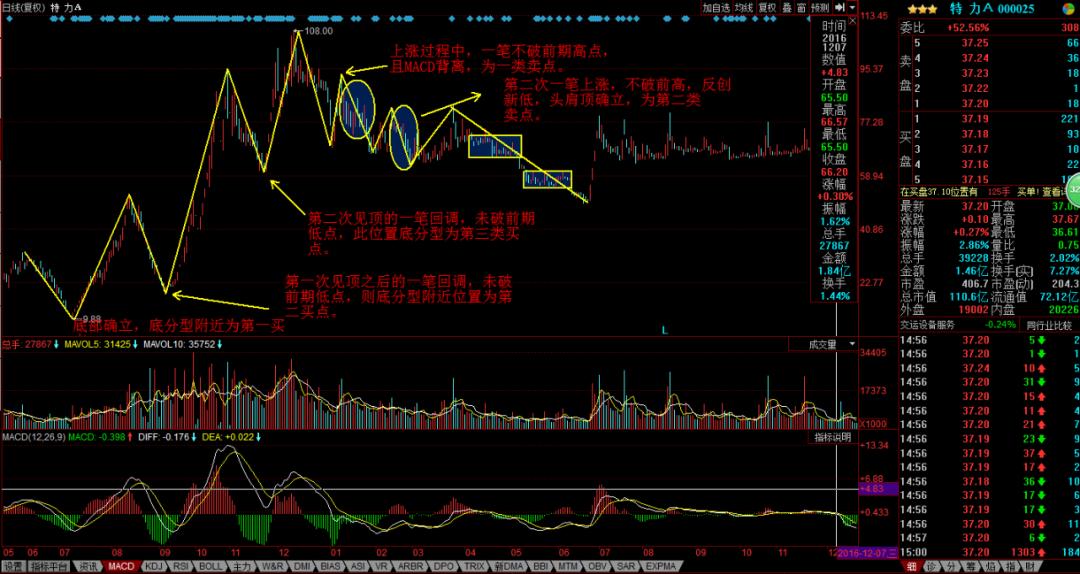Click the 预测 forecast button

pyautogui.click(x=820, y=8)
